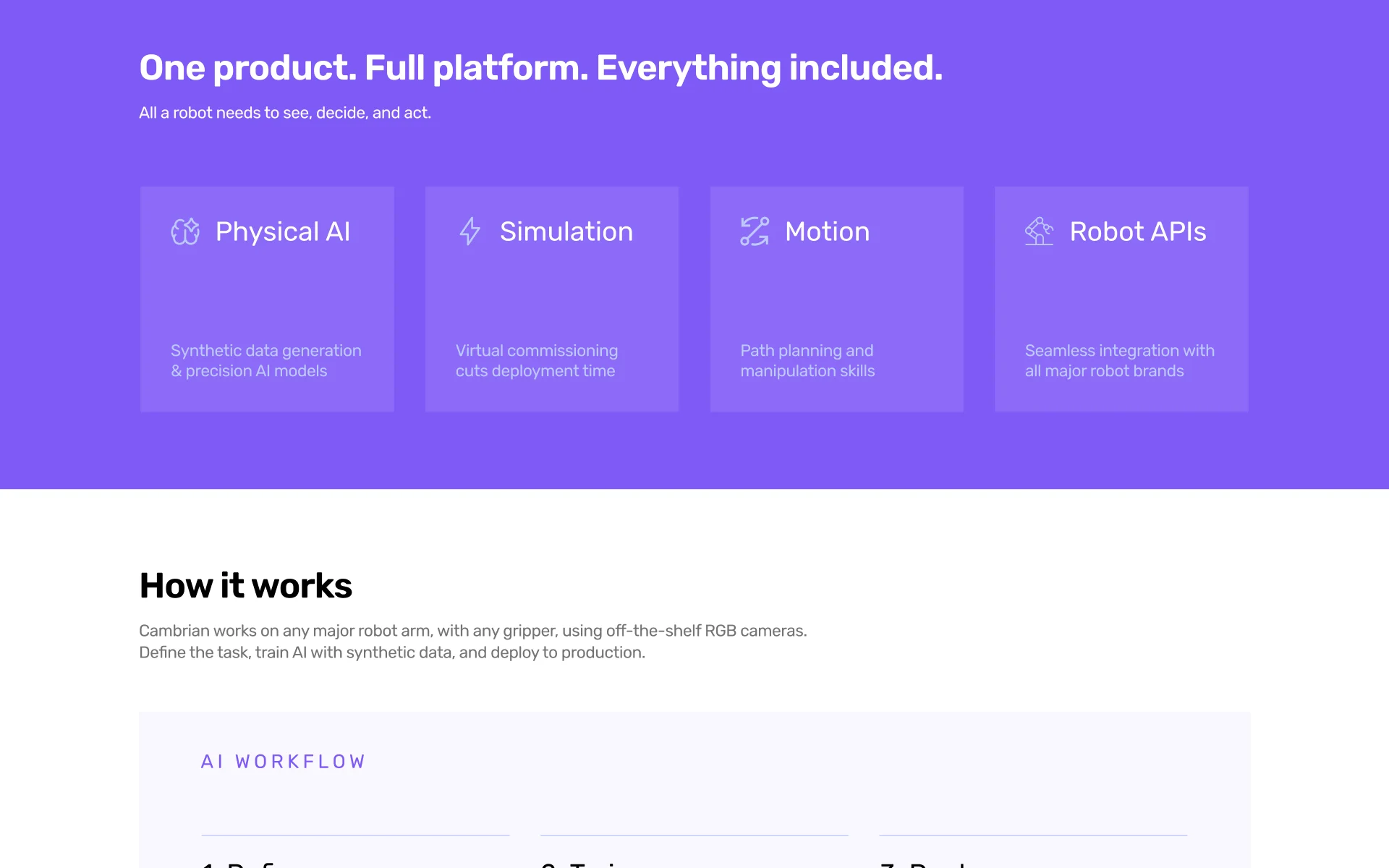This screenshot has width=1389, height=868.
Task: Click 'All a robot needs to see' subtitle
Action: click(x=285, y=113)
